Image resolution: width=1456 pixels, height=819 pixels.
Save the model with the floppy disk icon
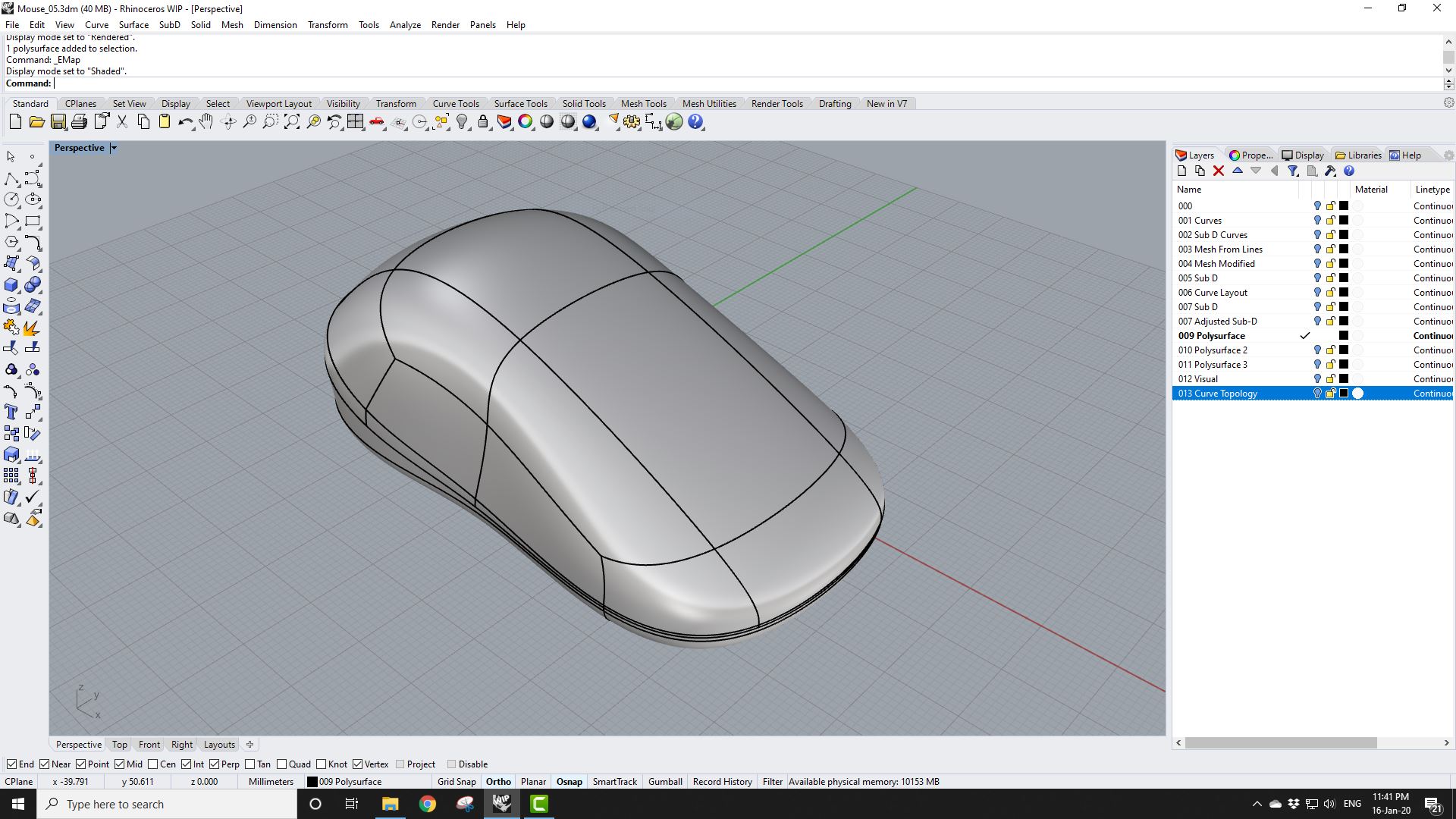point(58,122)
